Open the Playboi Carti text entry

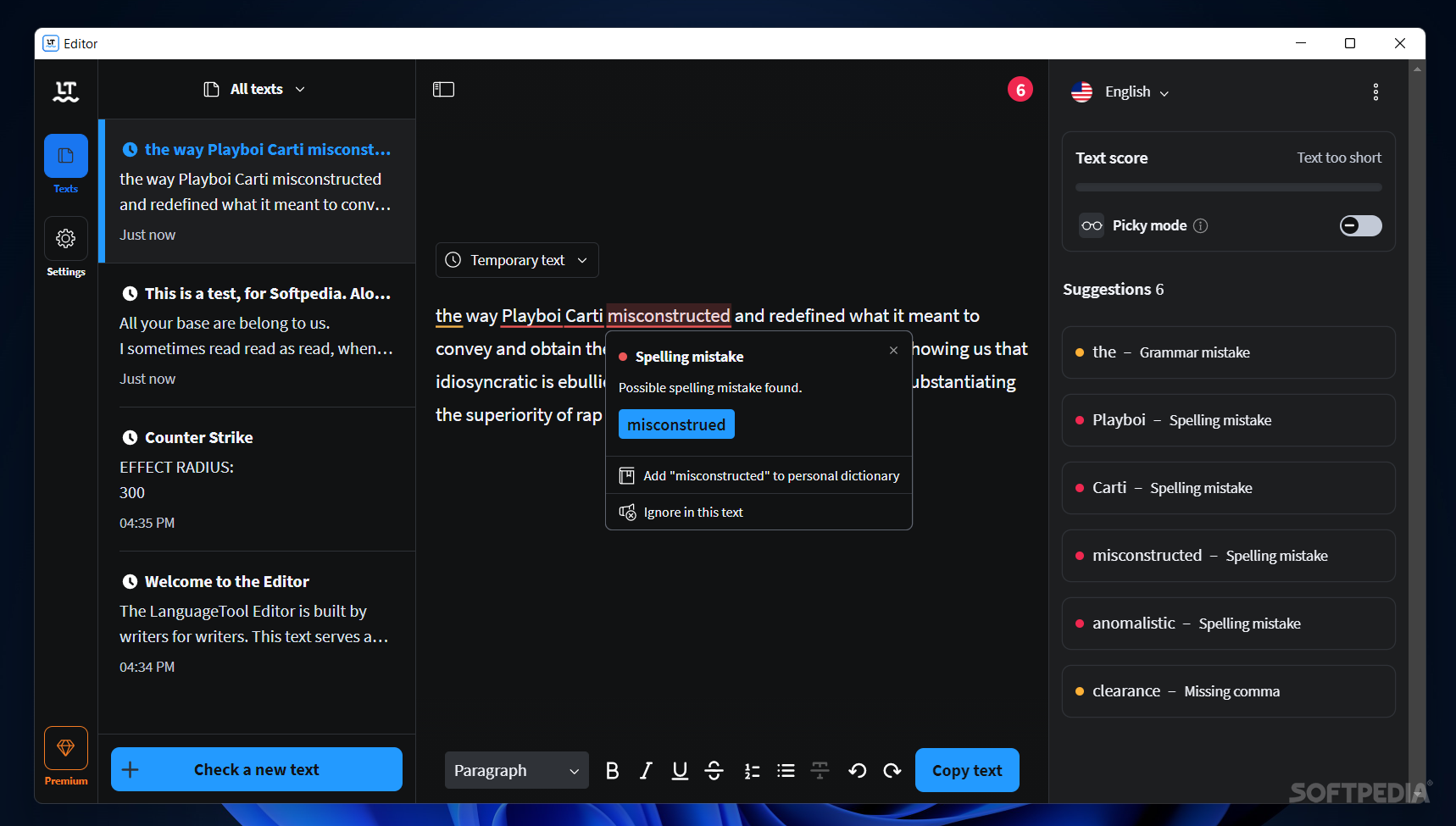(257, 191)
